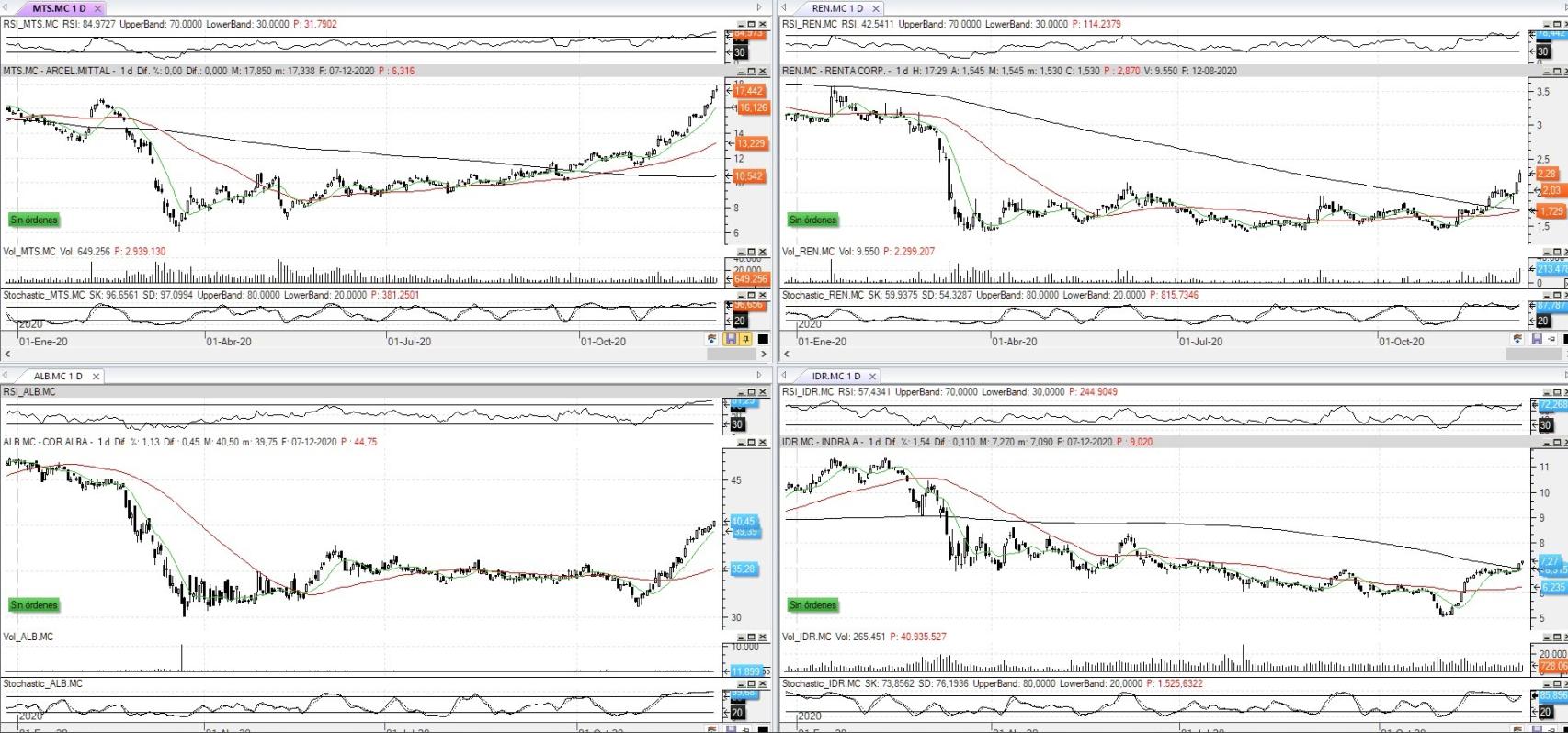Close the Stochastic_MTS.MC panel
The height and width of the screenshot is (733, 1568).
(763, 296)
